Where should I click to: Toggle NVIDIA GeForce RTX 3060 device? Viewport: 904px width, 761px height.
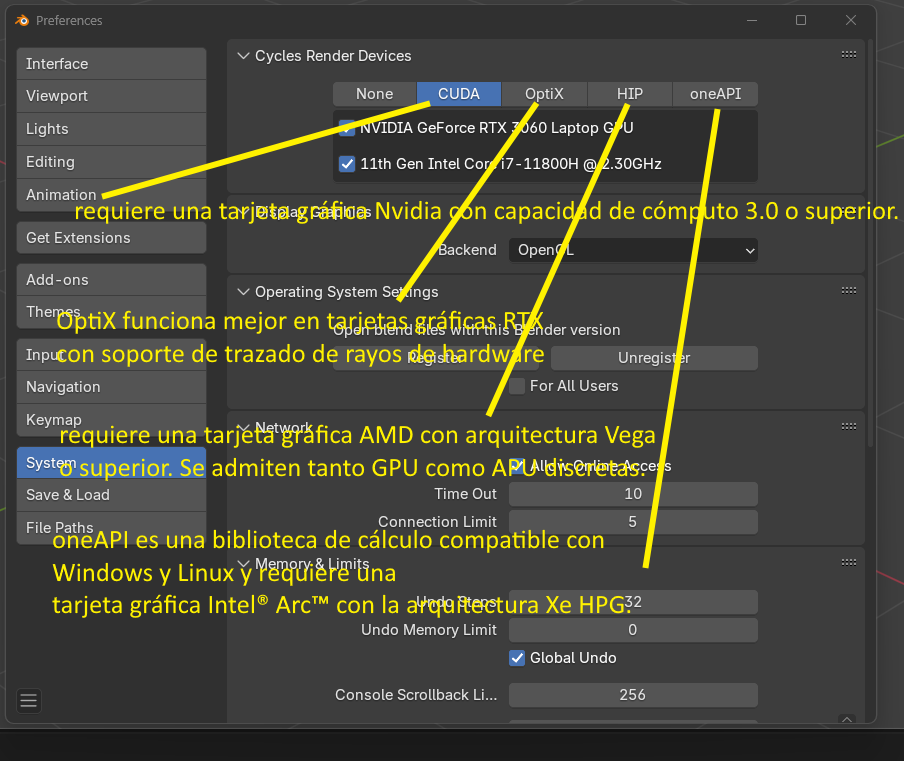tap(346, 127)
